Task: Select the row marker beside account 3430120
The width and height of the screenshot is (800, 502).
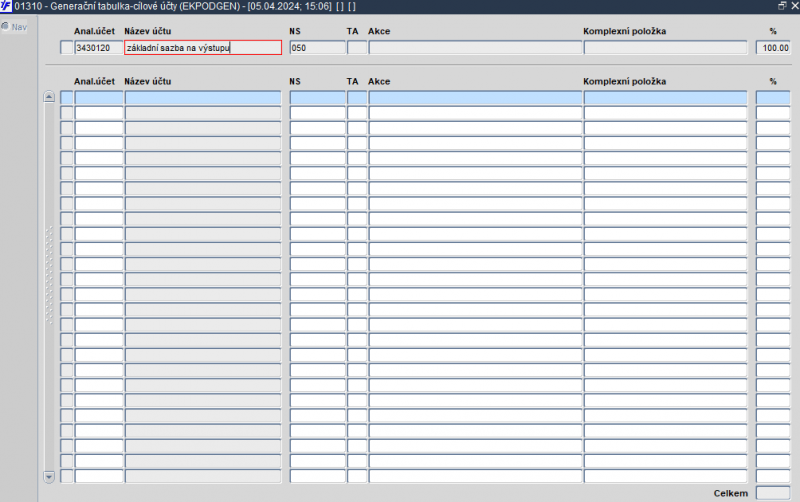Action: click(67, 48)
